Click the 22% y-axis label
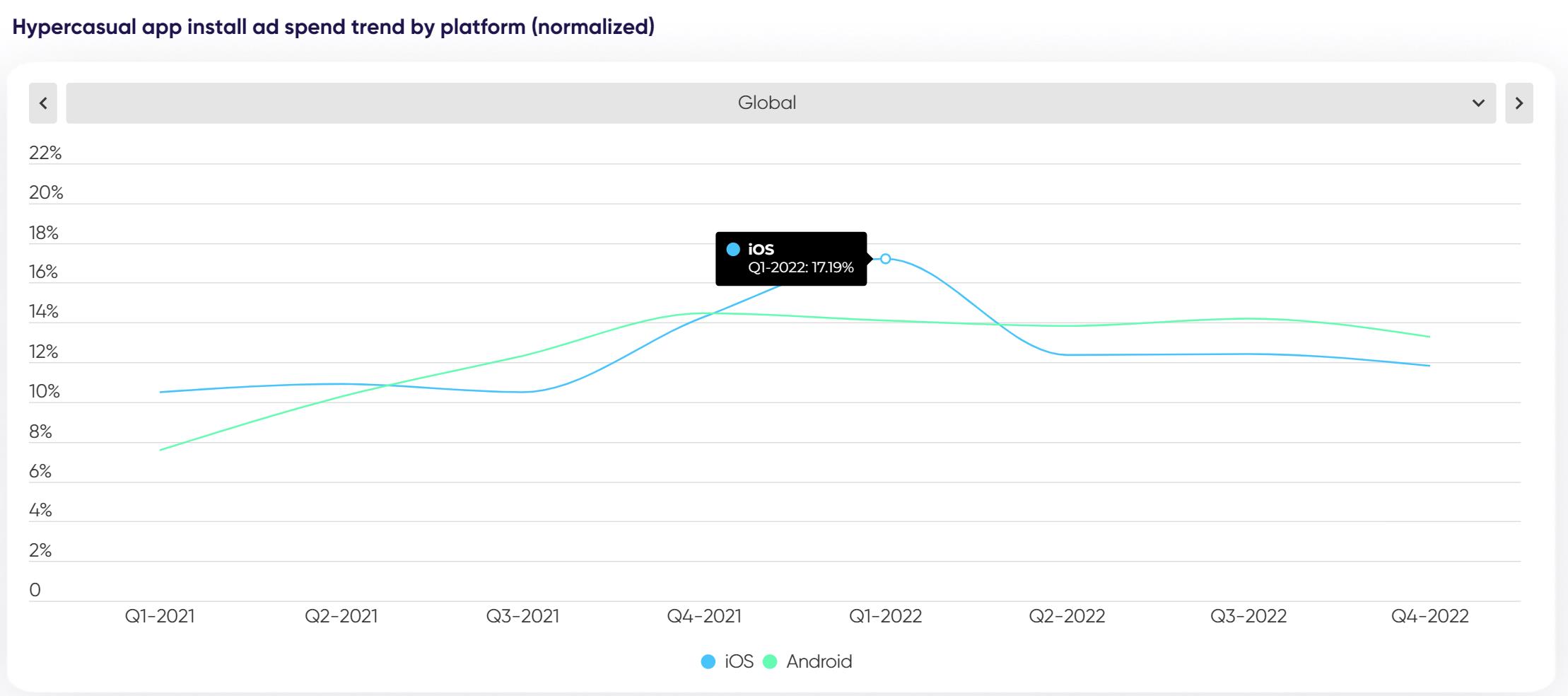Viewport: 1568px width, 696px height. pyautogui.click(x=45, y=153)
